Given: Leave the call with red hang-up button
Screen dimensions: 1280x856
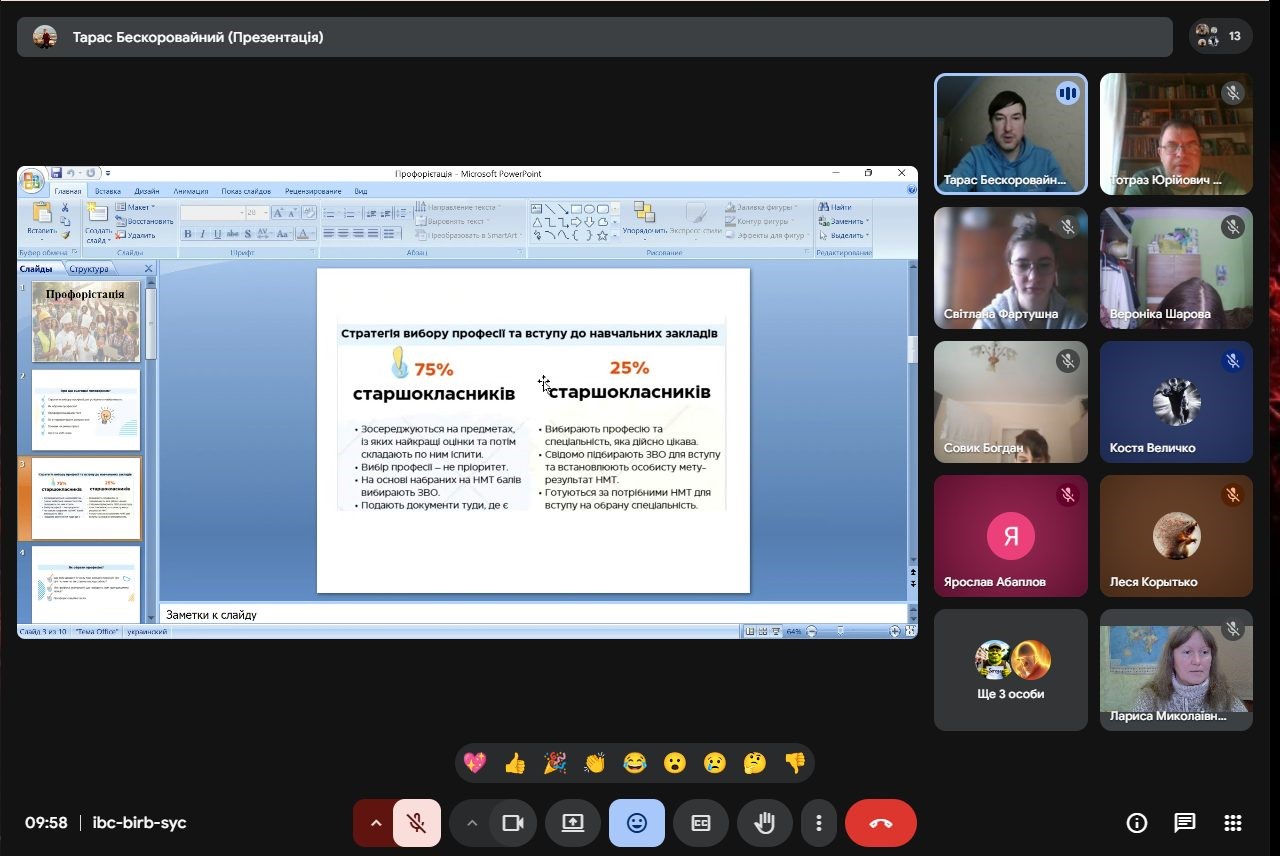Looking at the screenshot, I should point(881,823).
